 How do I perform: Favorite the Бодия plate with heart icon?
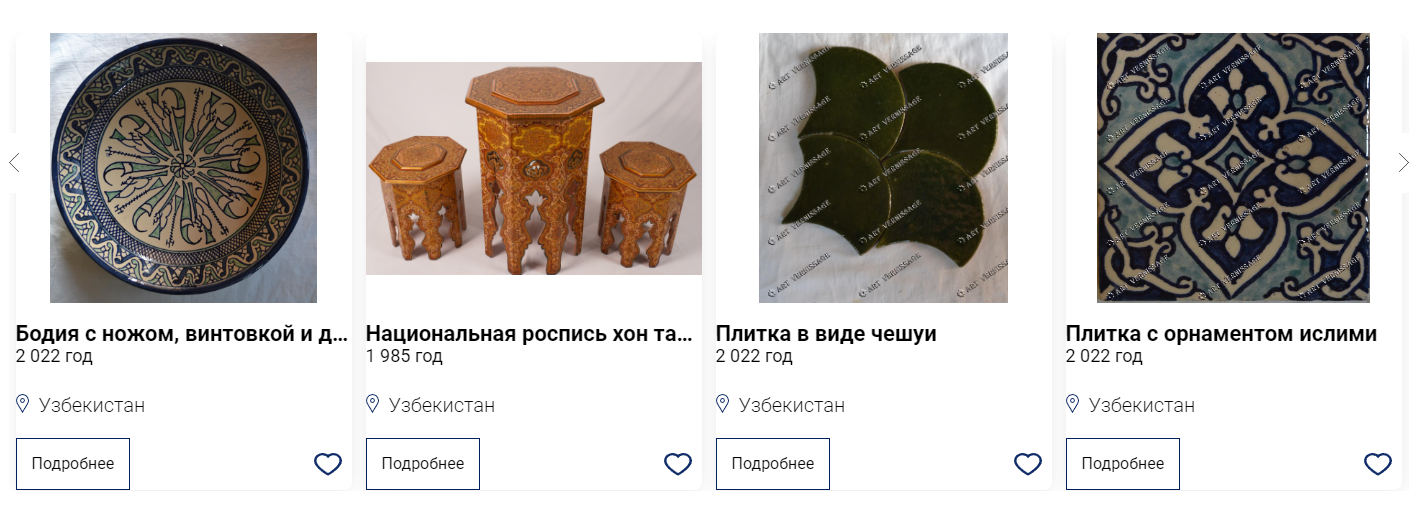coord(328,464)
